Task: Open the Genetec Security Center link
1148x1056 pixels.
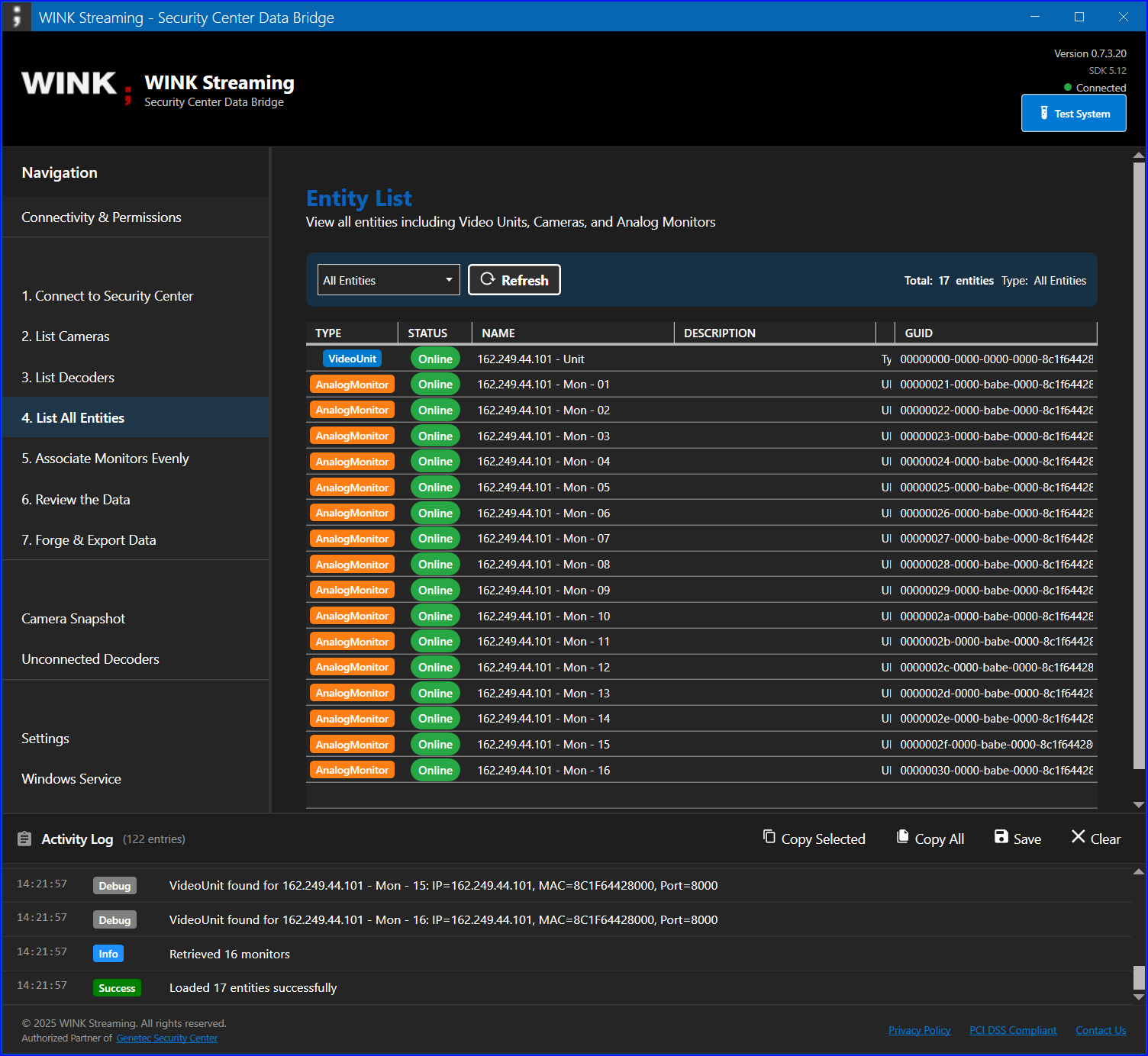Action: coord(167,1038)
